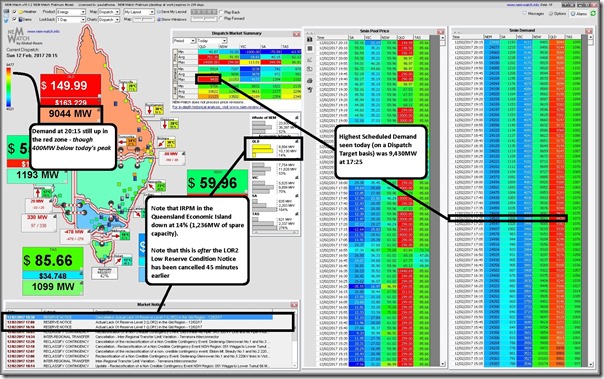The image size is (604, 379).
Task: Toggle the Demo checkbox
Action: 15,19
